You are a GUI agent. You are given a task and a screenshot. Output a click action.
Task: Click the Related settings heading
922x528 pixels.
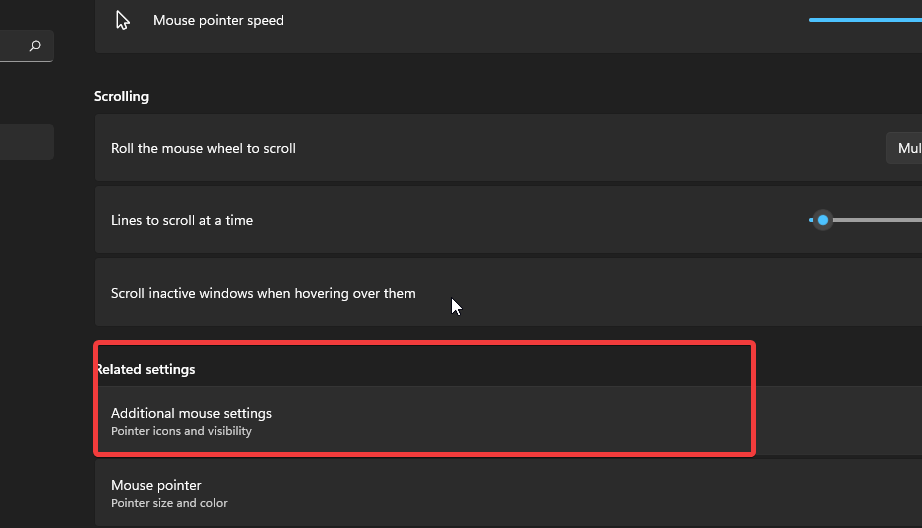(x=146, y=369)
